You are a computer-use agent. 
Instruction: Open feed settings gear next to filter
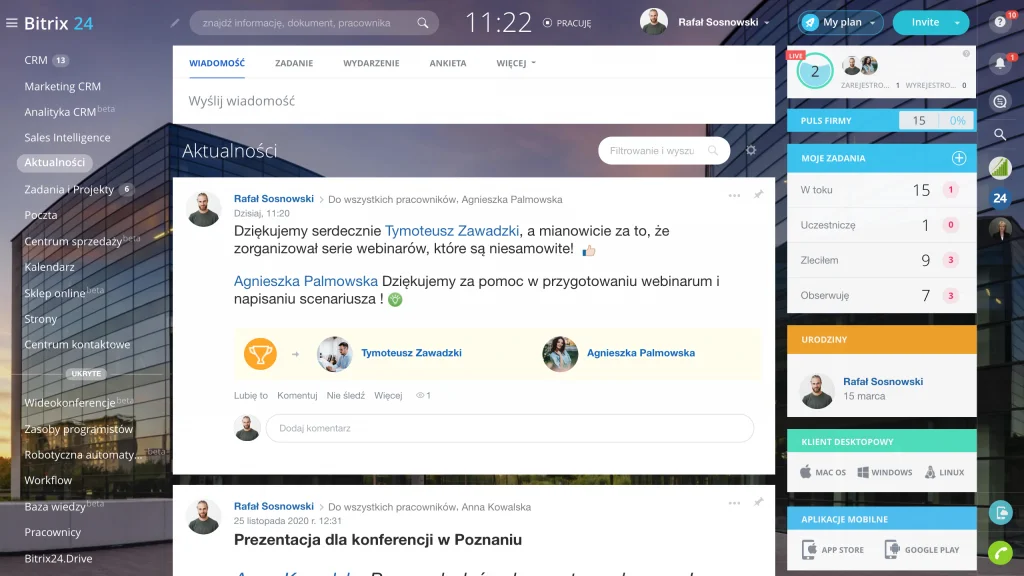[751, 150]
